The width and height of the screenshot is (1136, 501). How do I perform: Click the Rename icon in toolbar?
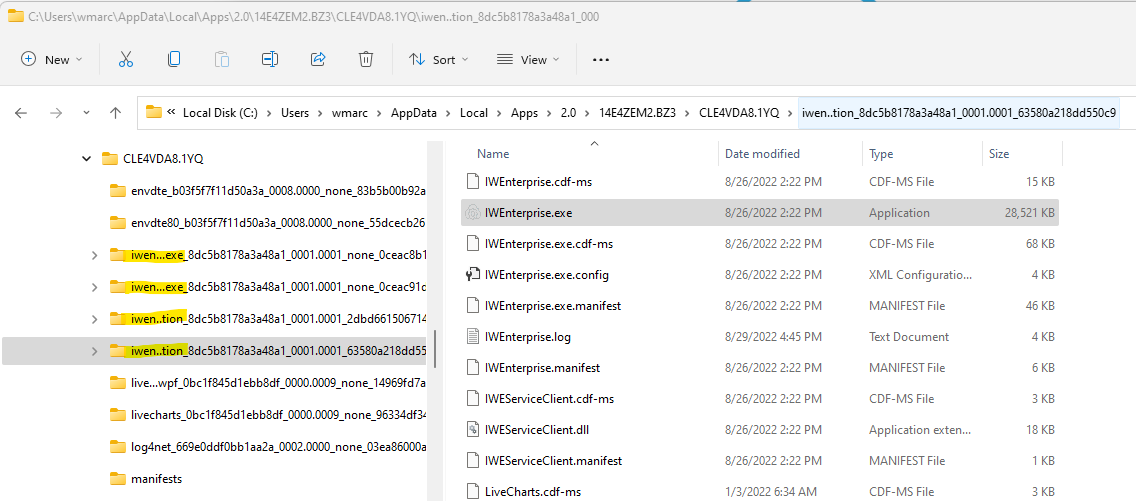tap(270, 60)
